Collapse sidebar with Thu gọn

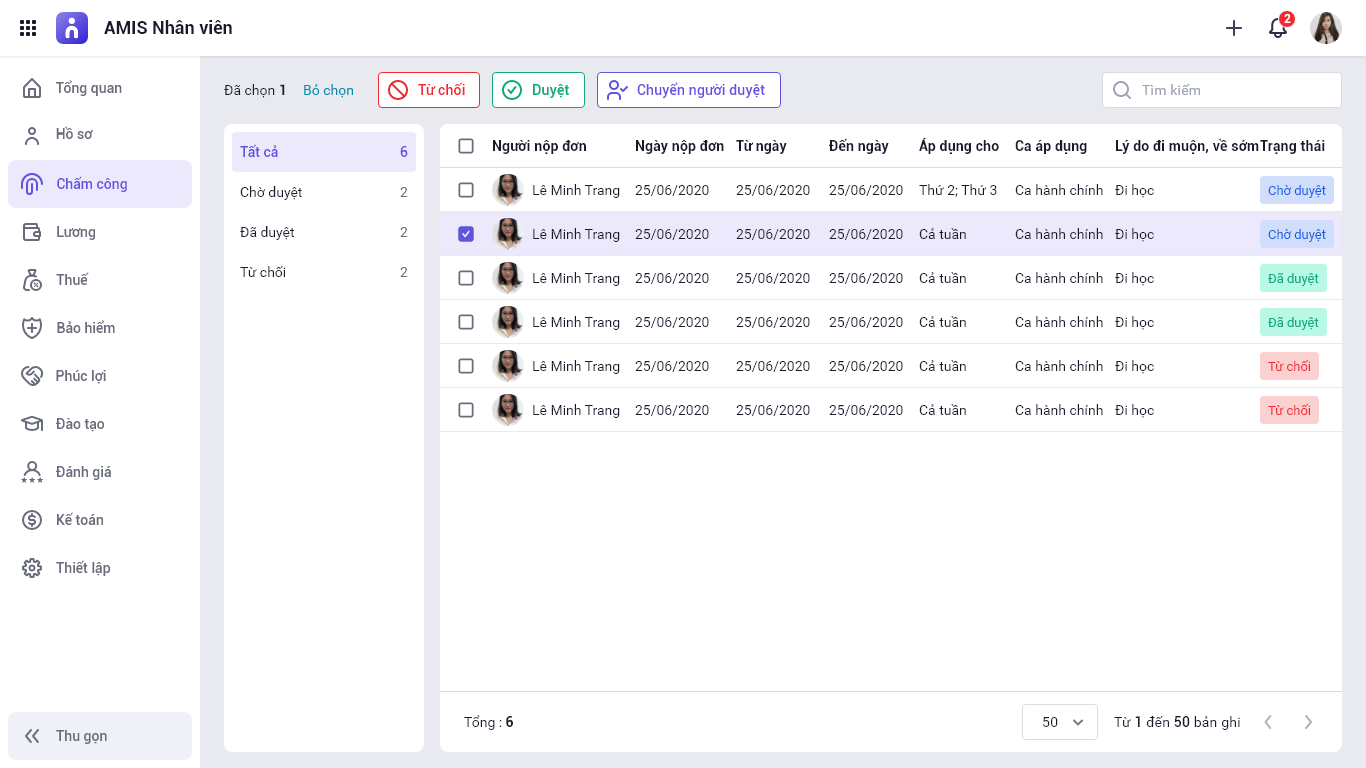tap(100, 736)
